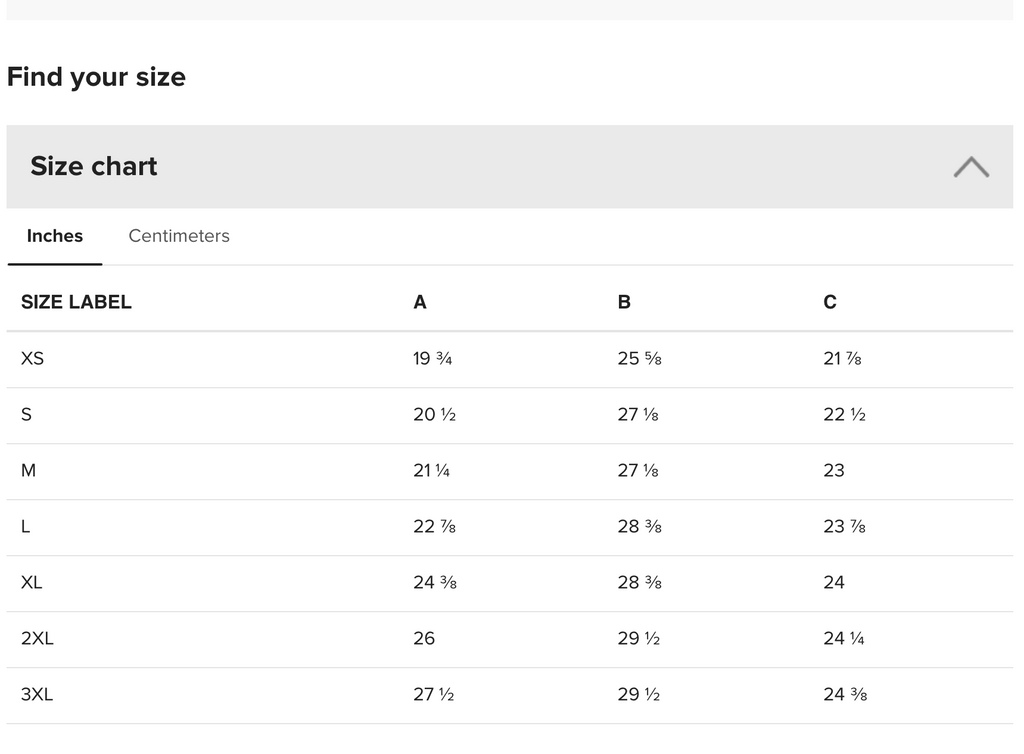The image size is (1024, 754).
Task: Click column header B
Action: point(624,302)
